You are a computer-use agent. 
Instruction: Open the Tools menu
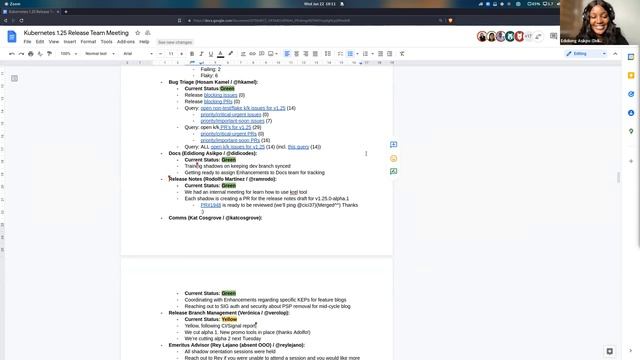107,42
